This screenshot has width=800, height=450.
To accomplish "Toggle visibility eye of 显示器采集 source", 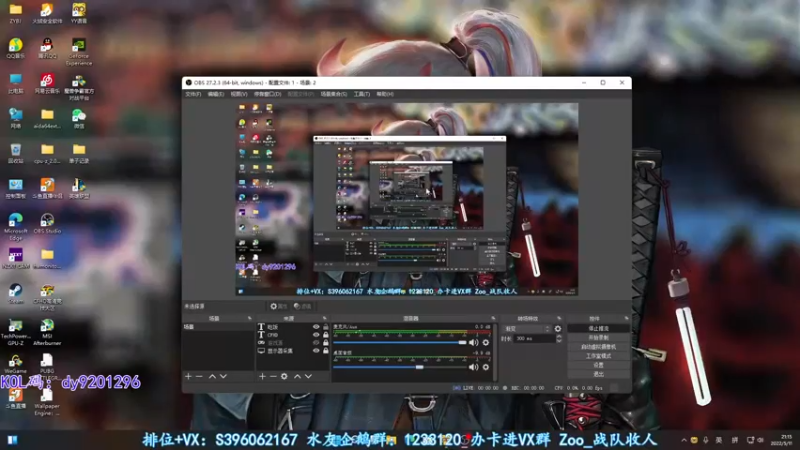I will pyautogui.click(x=316, y=351).
